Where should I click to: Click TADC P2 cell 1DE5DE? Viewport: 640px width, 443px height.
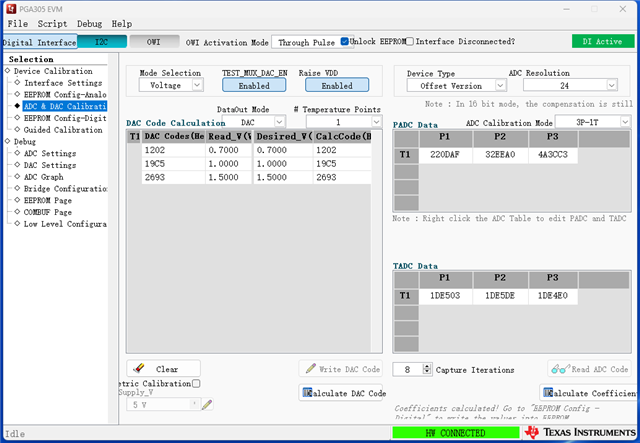500,295
